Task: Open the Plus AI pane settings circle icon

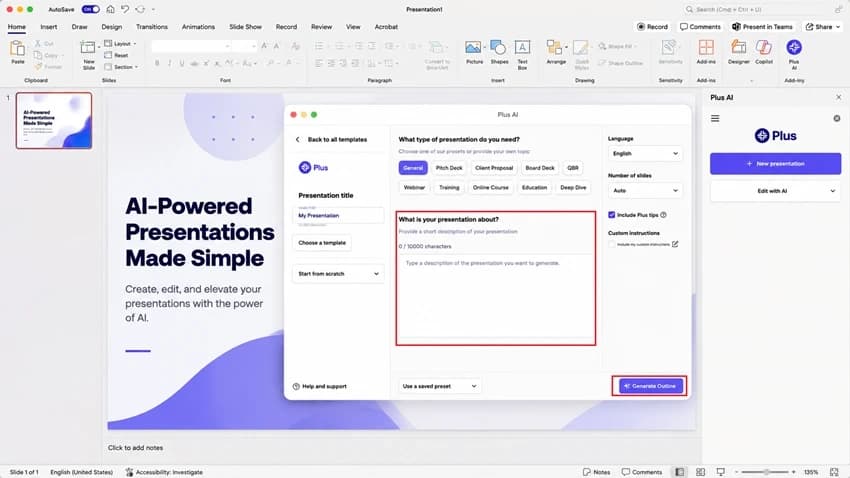Action: 837,118
